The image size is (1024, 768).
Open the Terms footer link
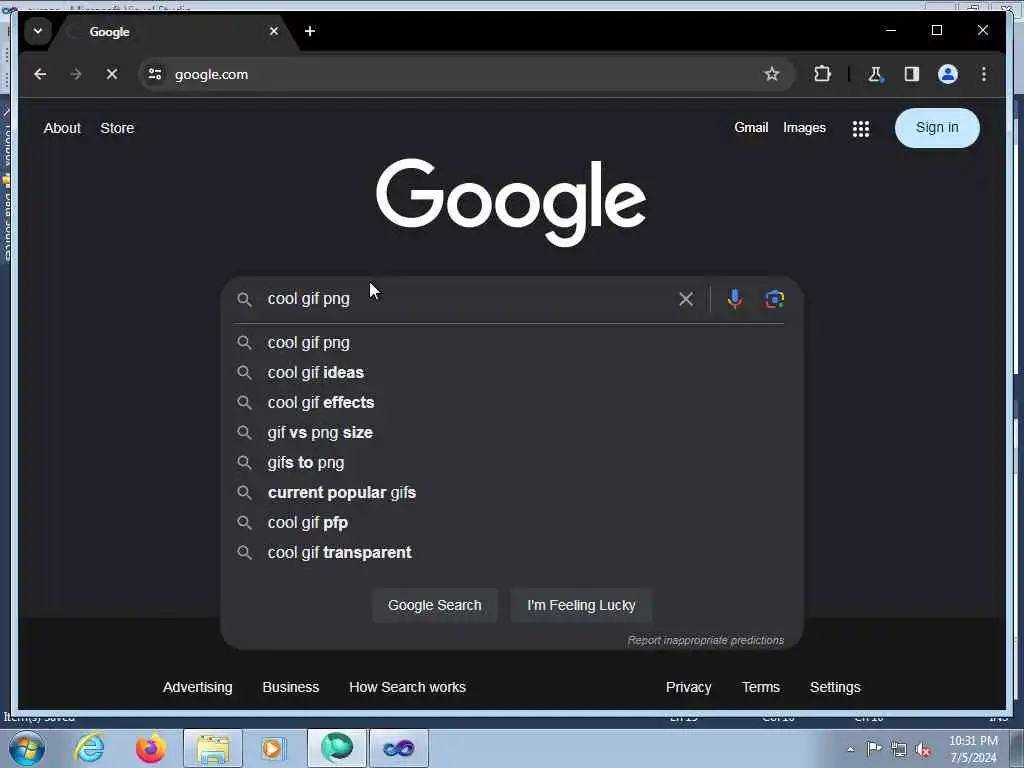click(x=761, y=688)
